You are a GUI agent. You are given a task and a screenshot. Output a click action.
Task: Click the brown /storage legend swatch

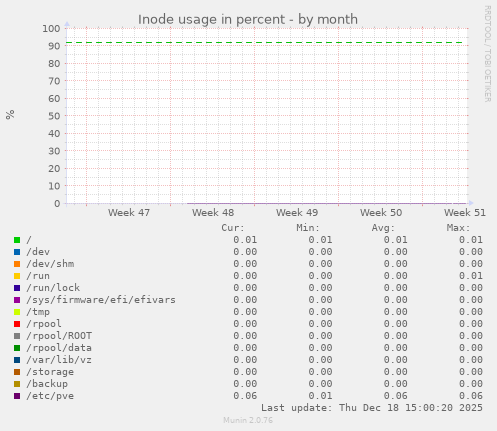tap(17, 372)
